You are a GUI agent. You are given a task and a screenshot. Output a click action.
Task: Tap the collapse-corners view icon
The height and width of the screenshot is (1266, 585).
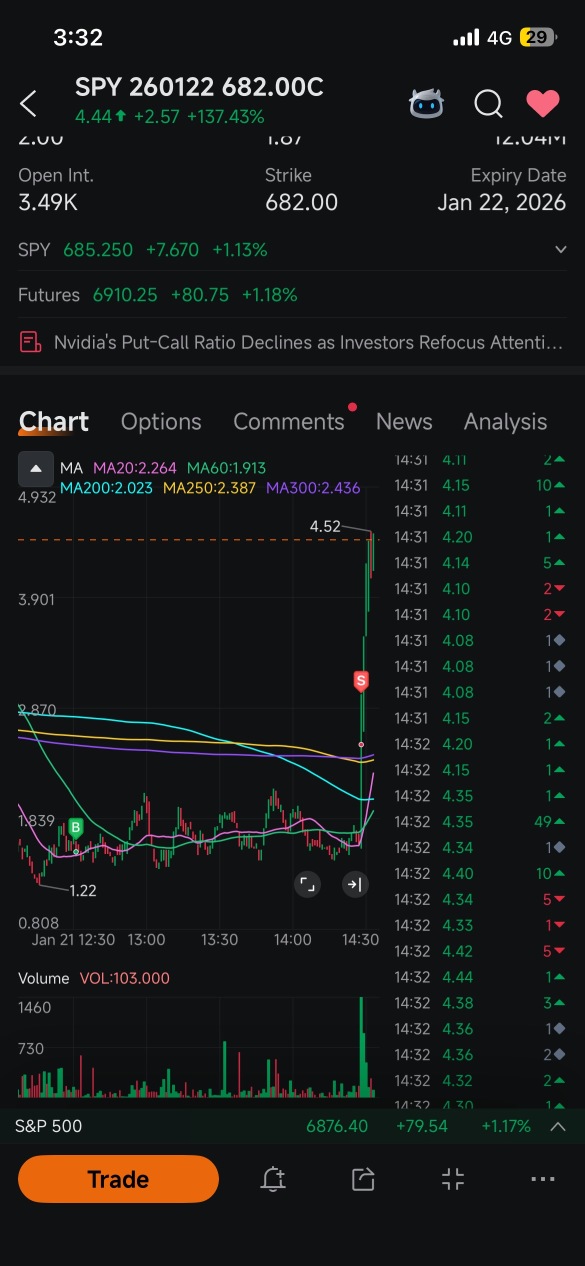tap(453, 1179)
